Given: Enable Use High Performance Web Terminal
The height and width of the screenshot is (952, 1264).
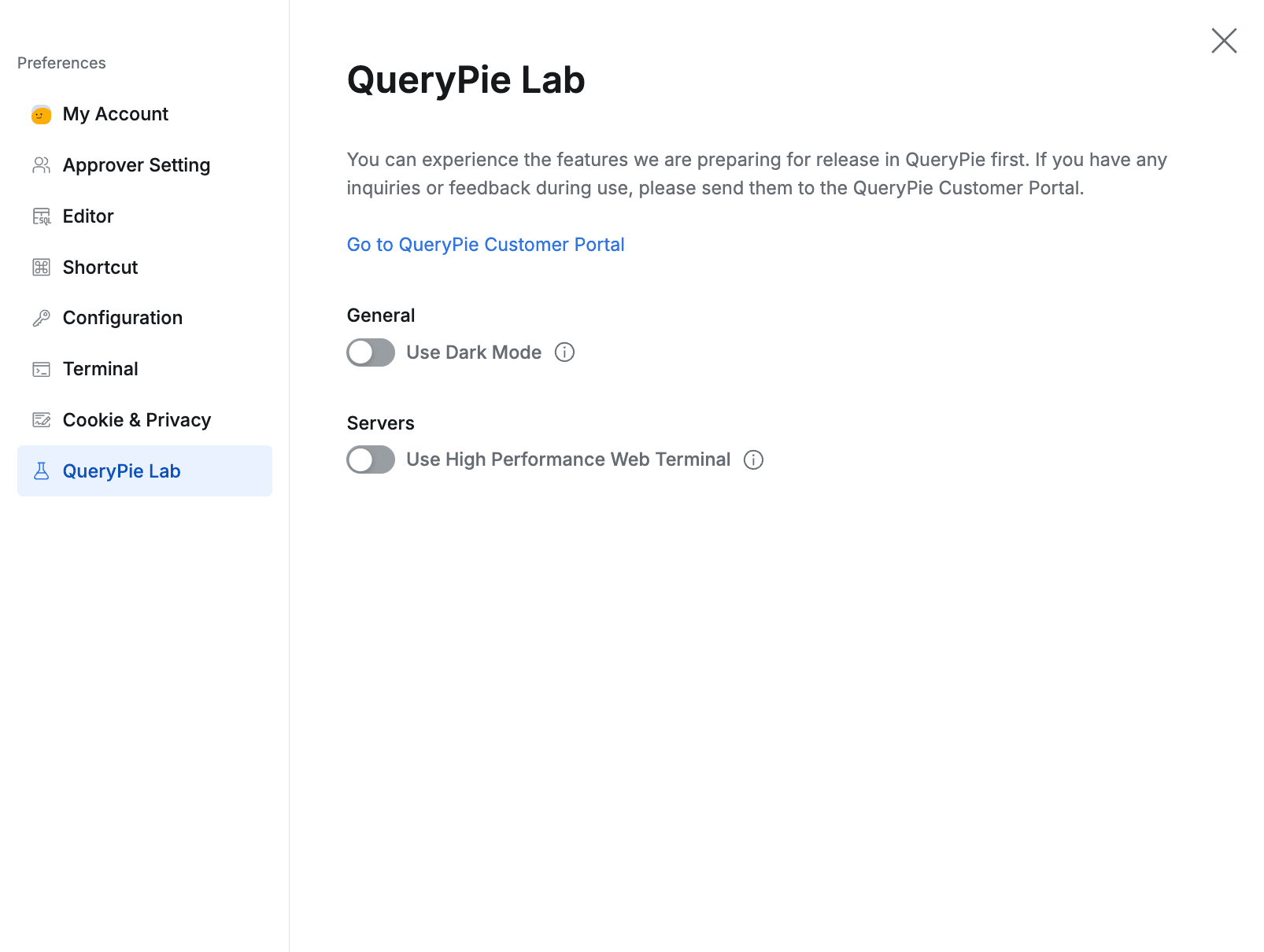Looking at the screenshot, I should click(370, 459).
